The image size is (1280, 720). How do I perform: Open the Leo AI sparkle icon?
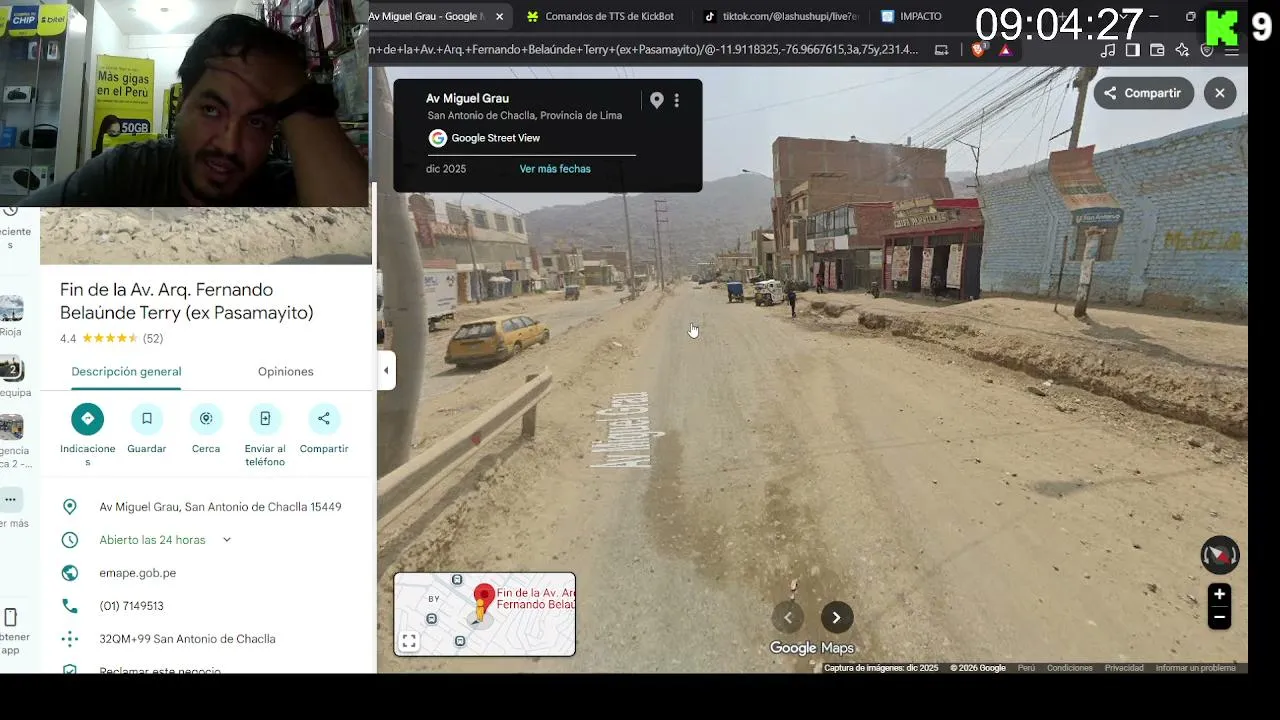point(1182,50)
